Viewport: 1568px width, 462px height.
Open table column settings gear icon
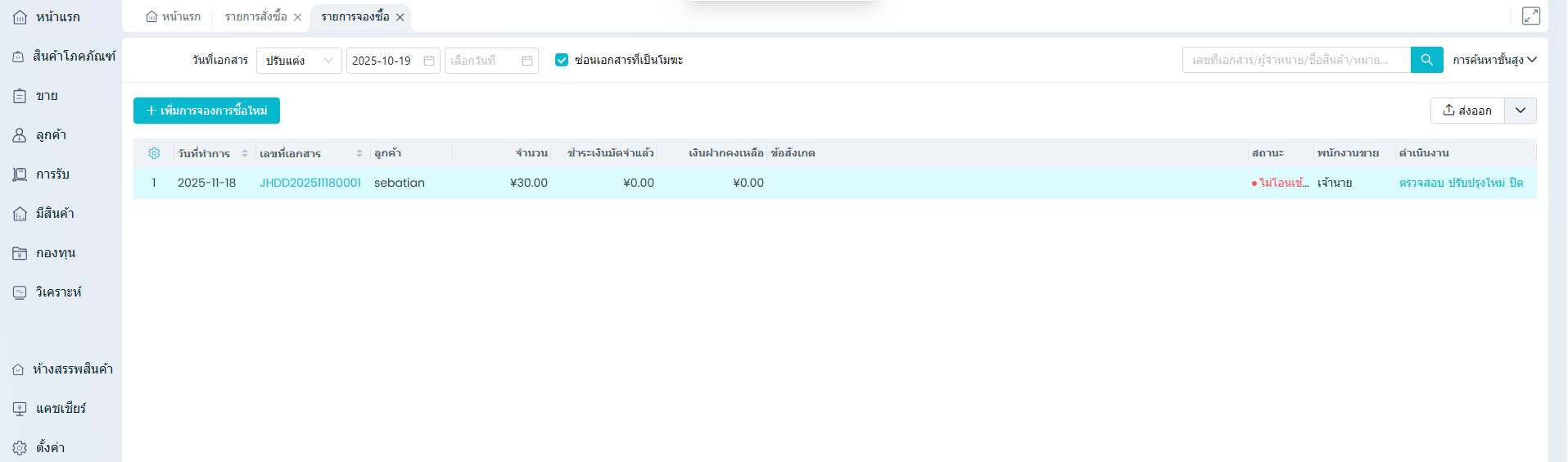tap(154, 153)
